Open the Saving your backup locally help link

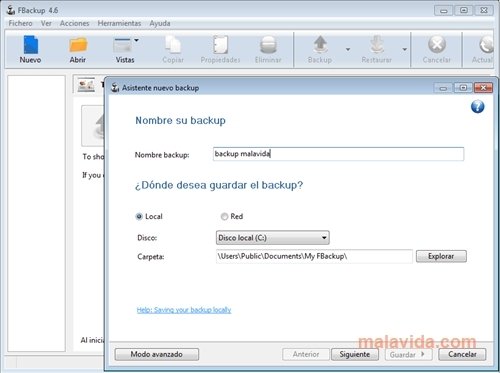click(184, 310)
